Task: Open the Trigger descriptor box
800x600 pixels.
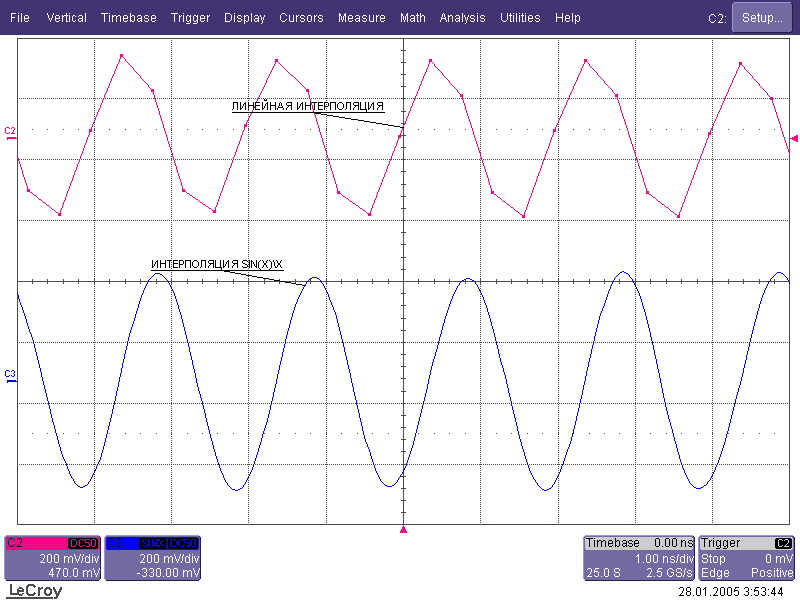Action: point(746,558)
